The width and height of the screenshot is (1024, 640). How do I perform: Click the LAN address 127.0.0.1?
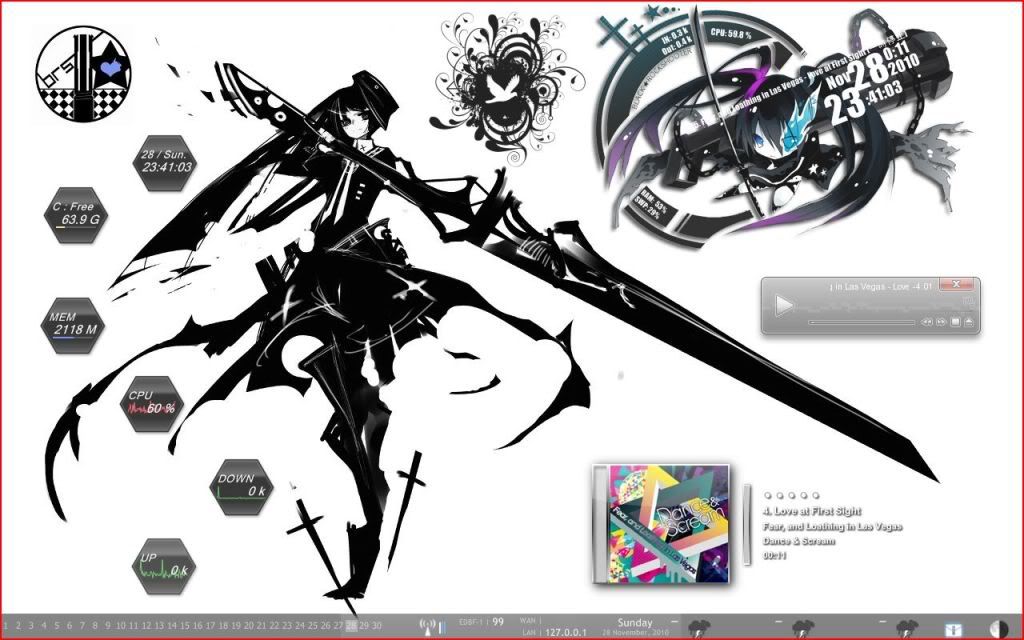(566, 632)
